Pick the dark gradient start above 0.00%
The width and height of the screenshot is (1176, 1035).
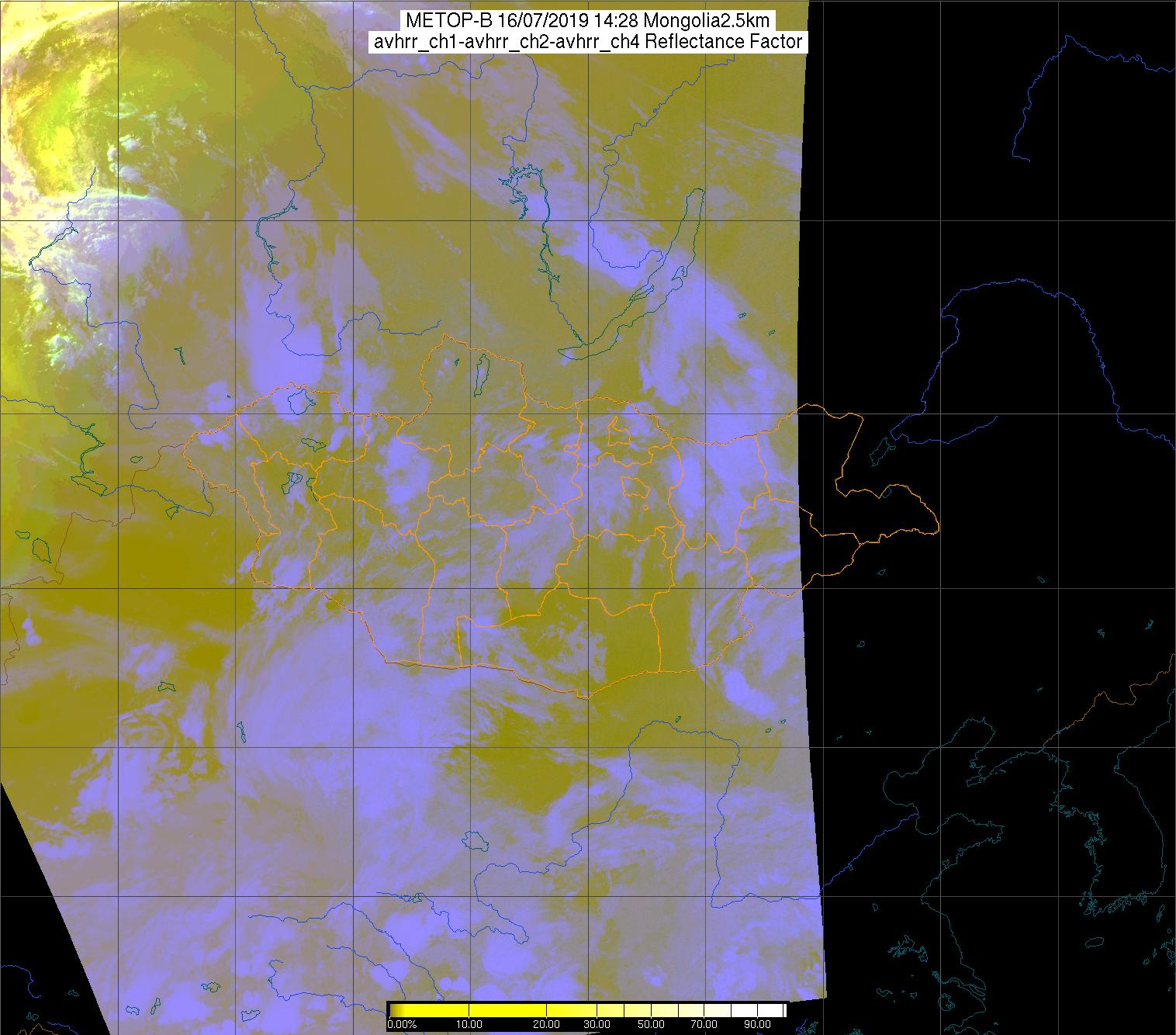click(396, 1010)
